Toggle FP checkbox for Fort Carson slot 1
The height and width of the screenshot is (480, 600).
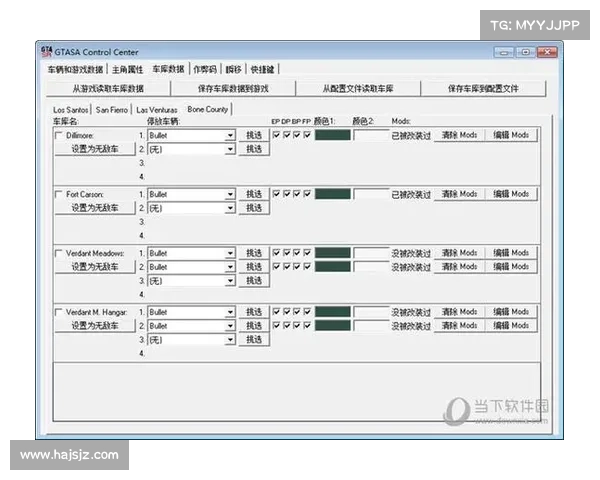307,194
